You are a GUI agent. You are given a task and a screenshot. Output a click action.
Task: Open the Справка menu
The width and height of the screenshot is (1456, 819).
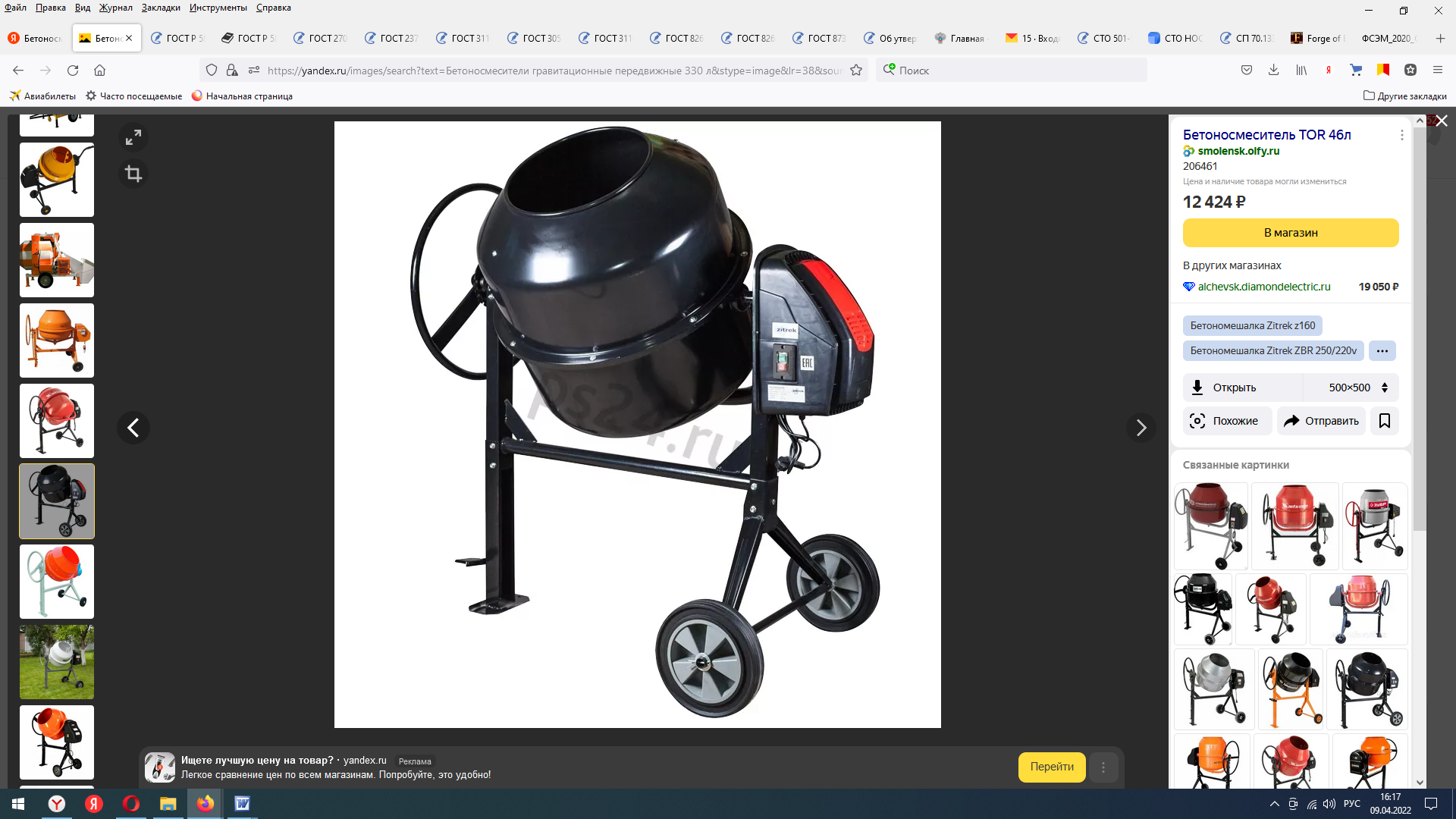point(274,8)
